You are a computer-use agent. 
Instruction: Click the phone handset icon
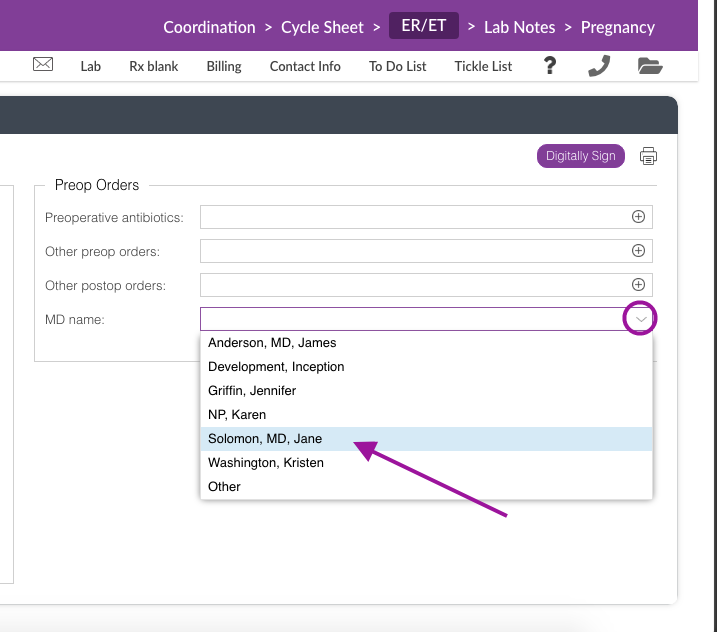(599, 66)
